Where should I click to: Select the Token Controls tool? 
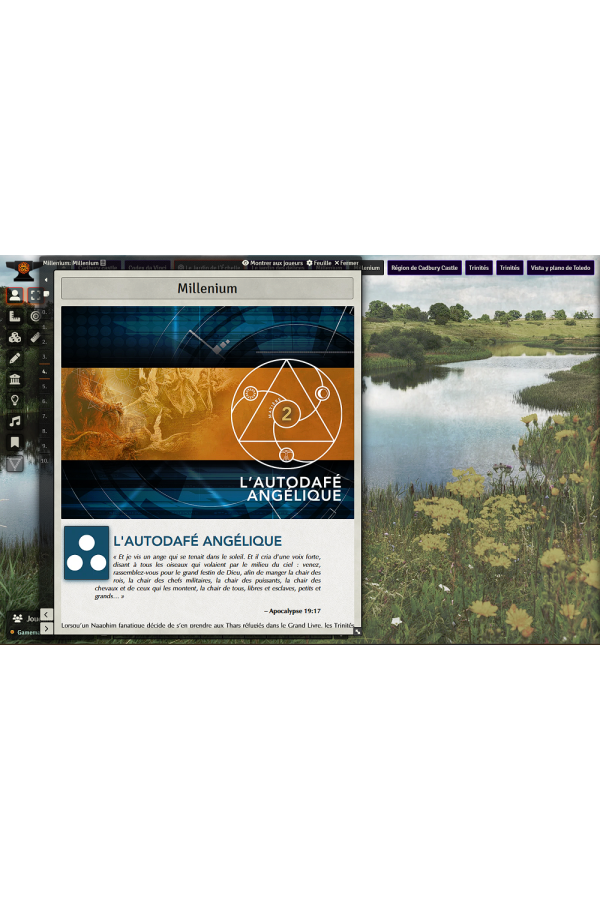(15, 295)
